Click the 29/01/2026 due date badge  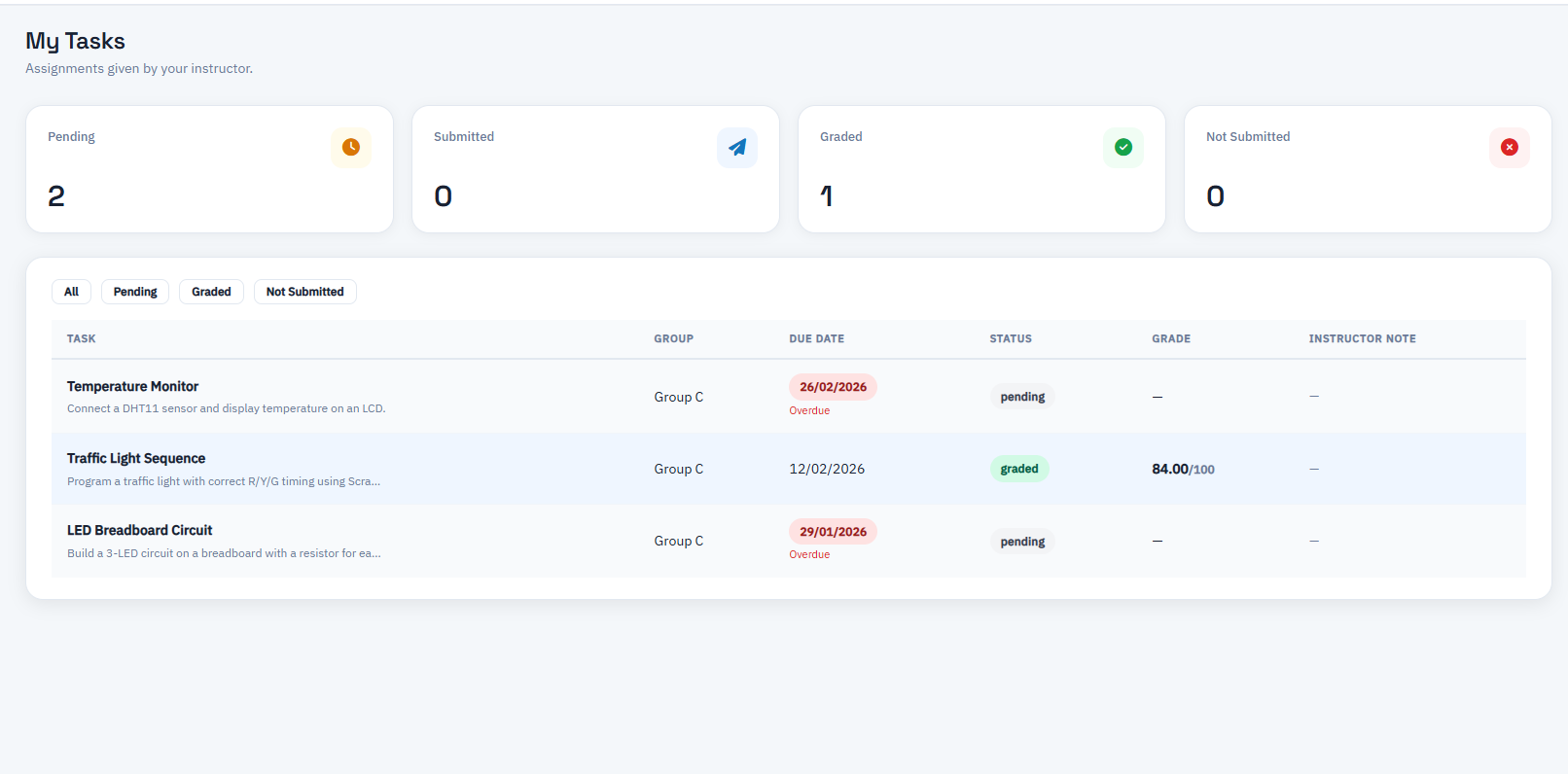833,532
